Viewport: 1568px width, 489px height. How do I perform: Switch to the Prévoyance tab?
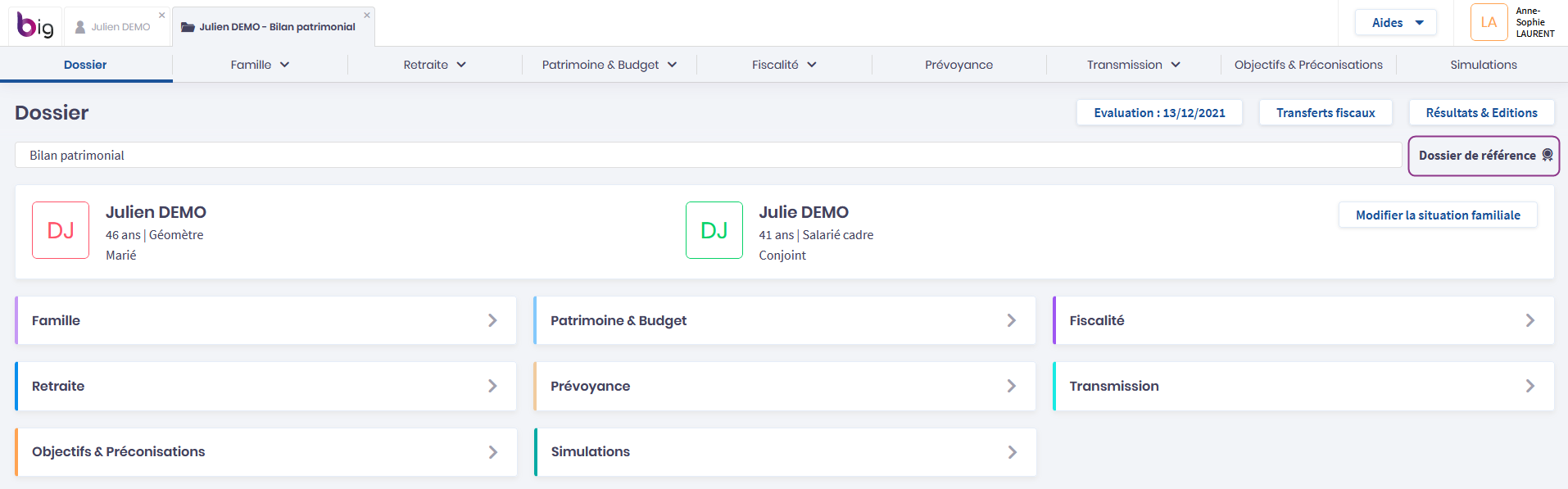(x=958, y=65)
